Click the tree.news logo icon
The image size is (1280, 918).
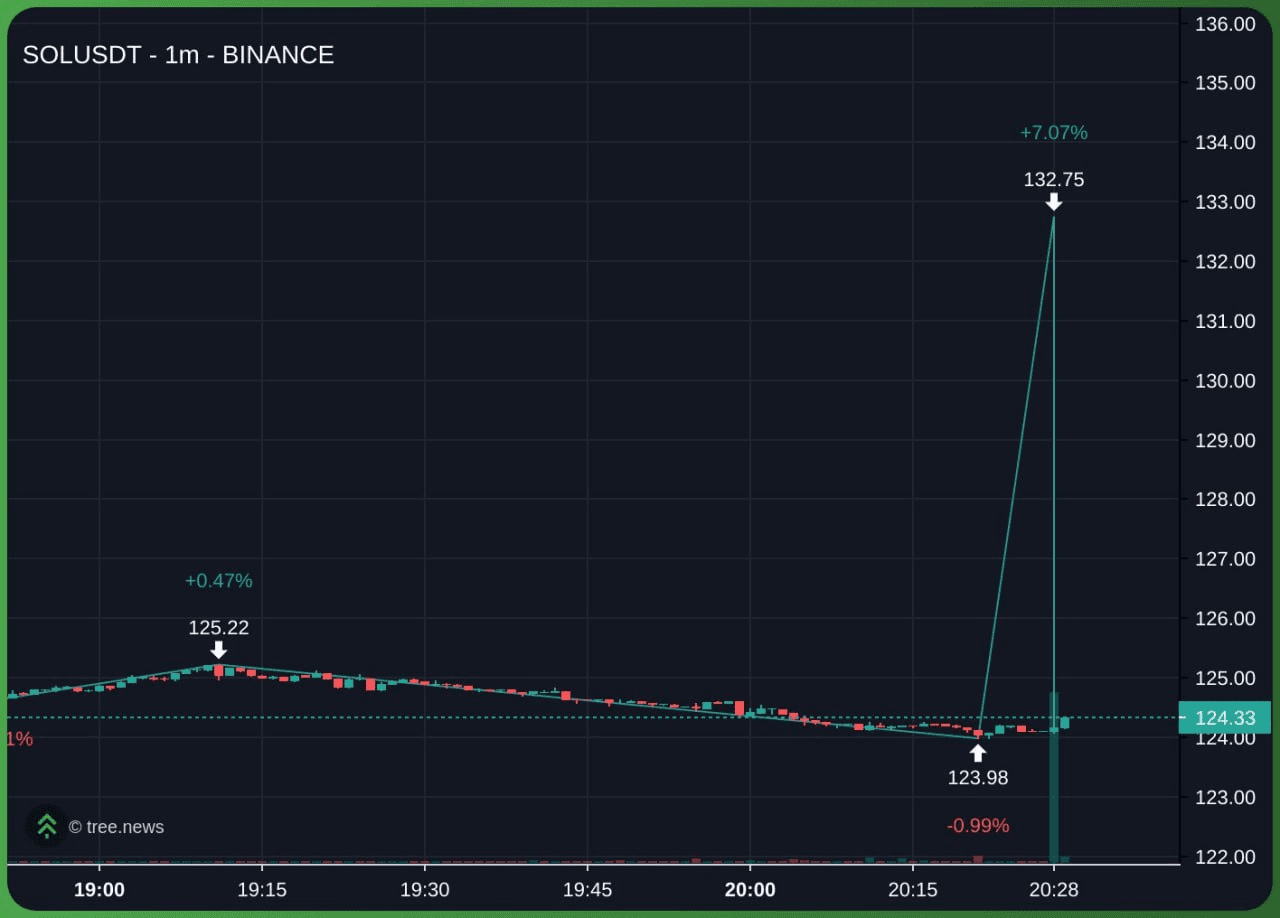[46, 826]
